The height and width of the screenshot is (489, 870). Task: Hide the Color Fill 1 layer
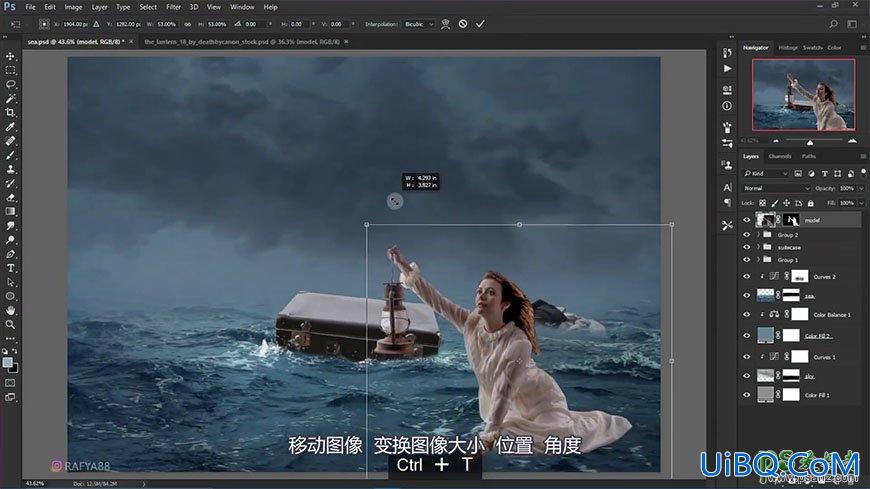pos(747,395)
